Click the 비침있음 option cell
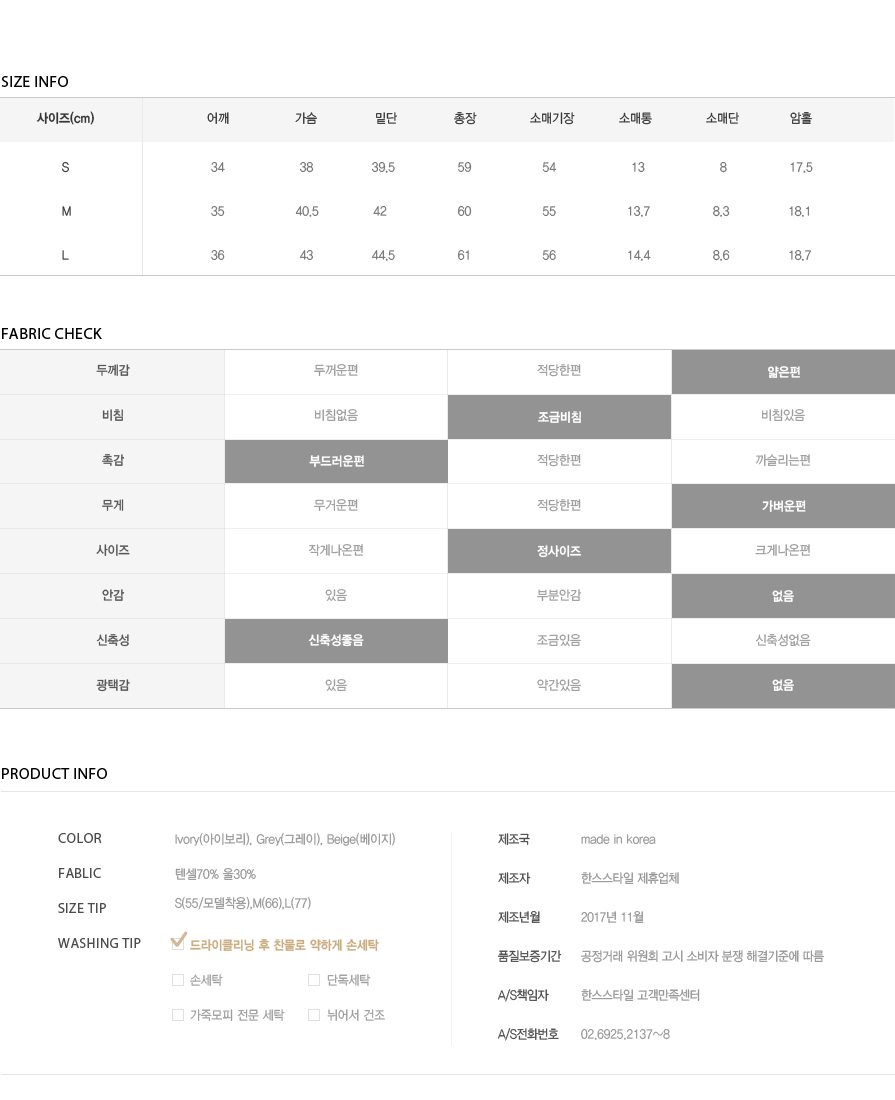Screen dimensions: 895x1100 tap(783, 415)
